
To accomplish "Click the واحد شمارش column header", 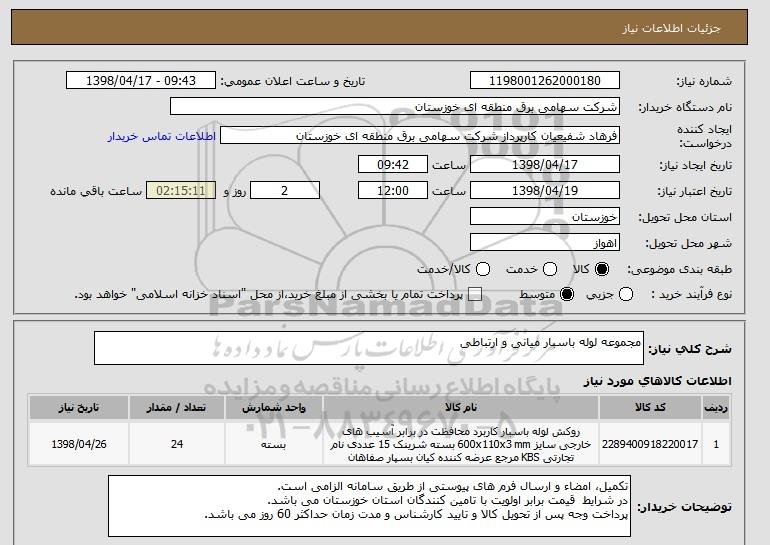I will [x=274, y=408].
